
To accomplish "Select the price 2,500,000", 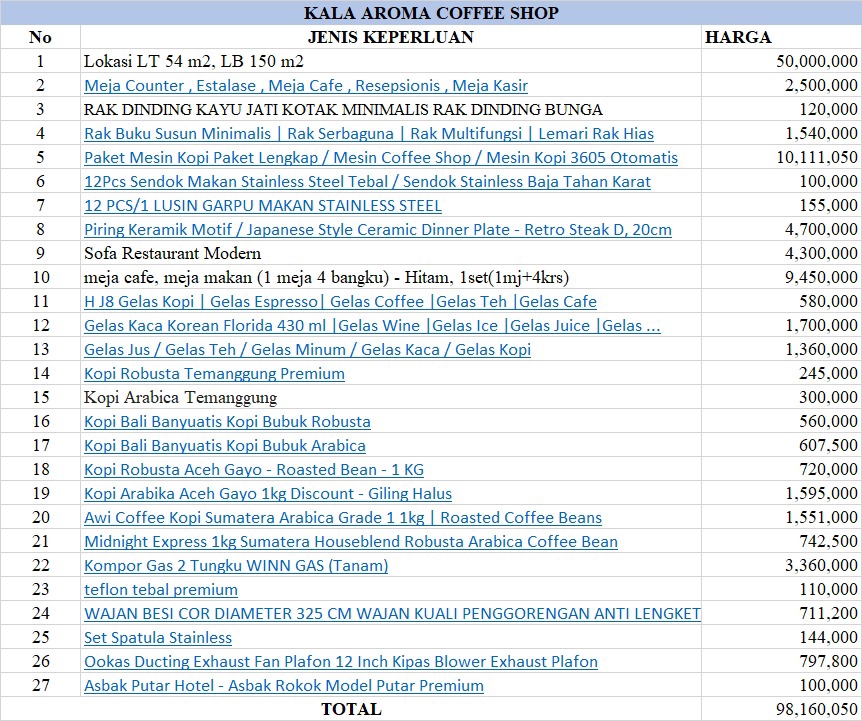I will 781,85.
